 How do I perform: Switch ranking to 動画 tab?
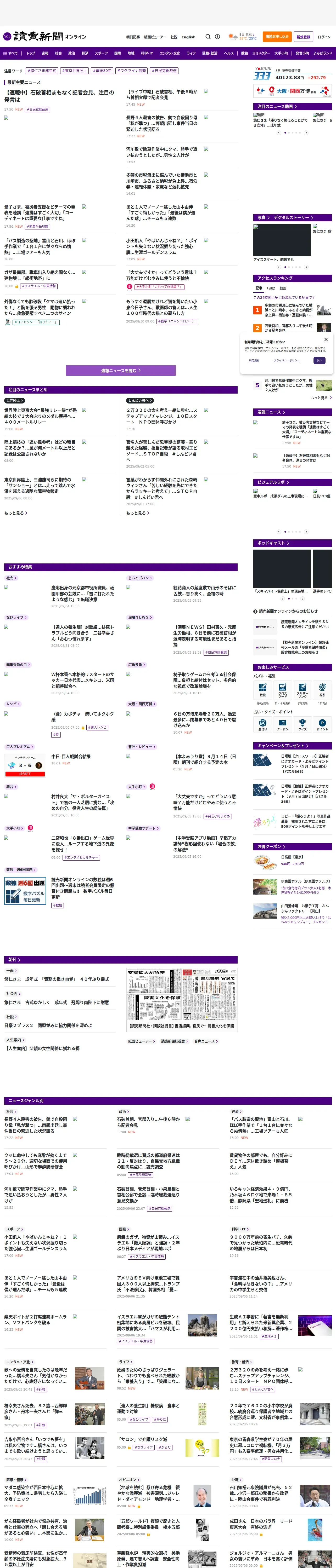283,288
